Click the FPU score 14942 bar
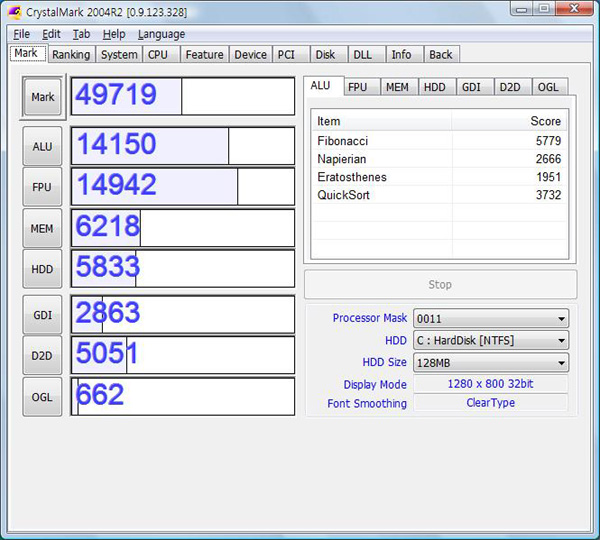Screen dimensions: 600x540 pyautogui.click(x=183, y=187)
